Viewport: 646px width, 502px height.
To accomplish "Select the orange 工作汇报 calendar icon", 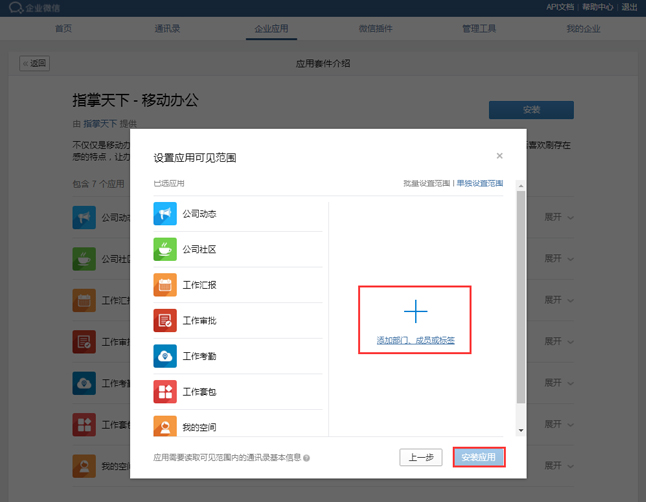I will click(x=165, y=285).
